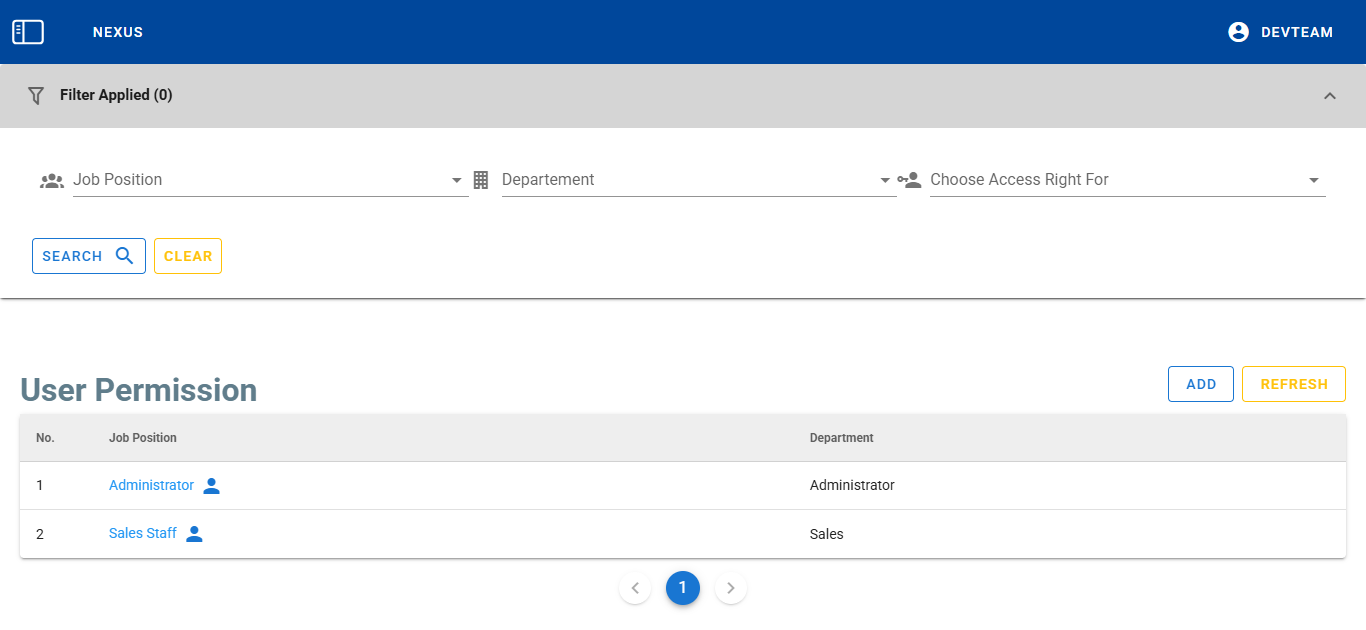The width and height of the screenshot is (1366, 630).
Task: Click the person icon beside Administrator
Action: (x=211, y=486)
